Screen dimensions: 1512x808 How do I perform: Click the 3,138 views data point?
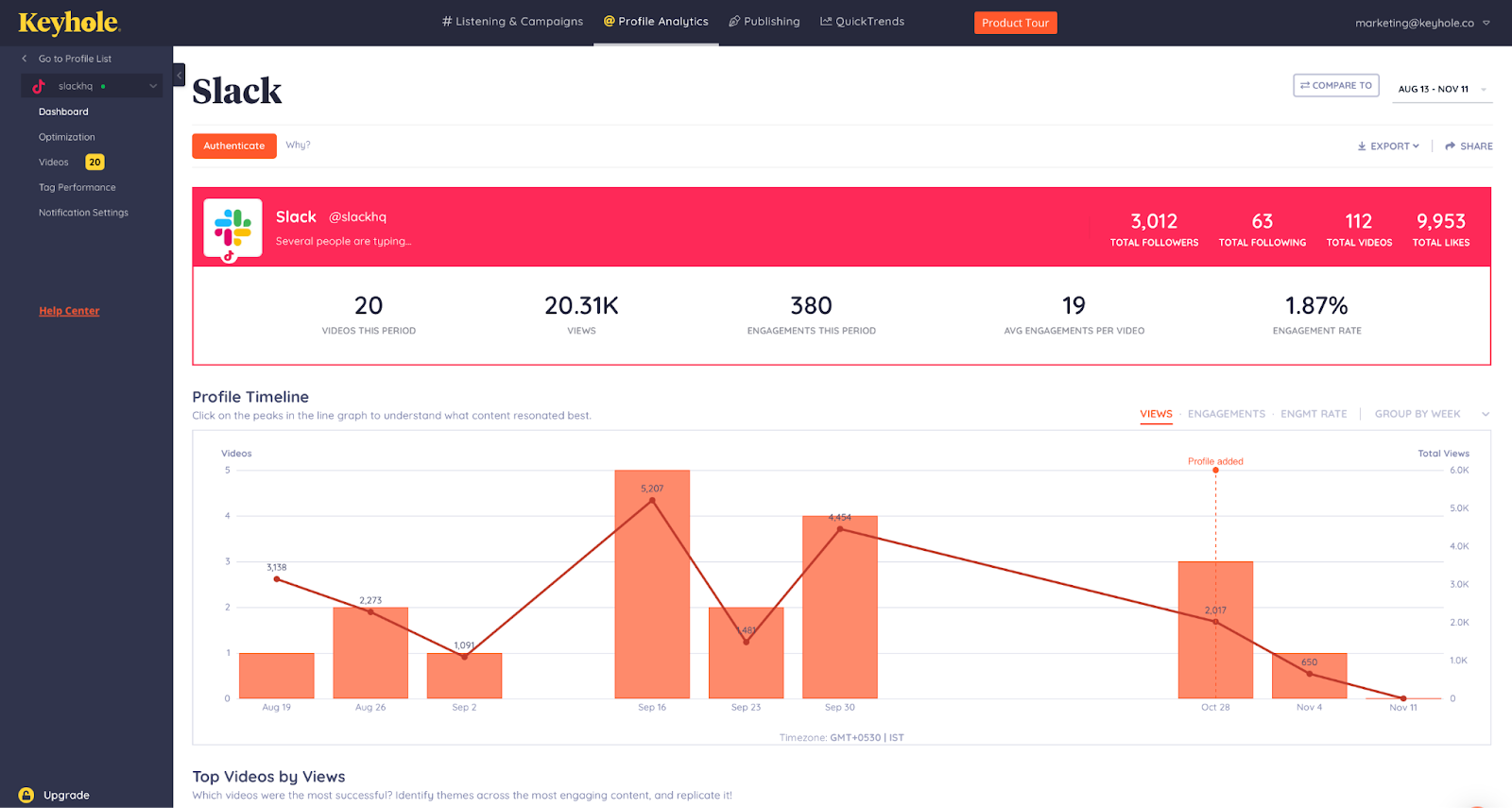pos(277,579)
